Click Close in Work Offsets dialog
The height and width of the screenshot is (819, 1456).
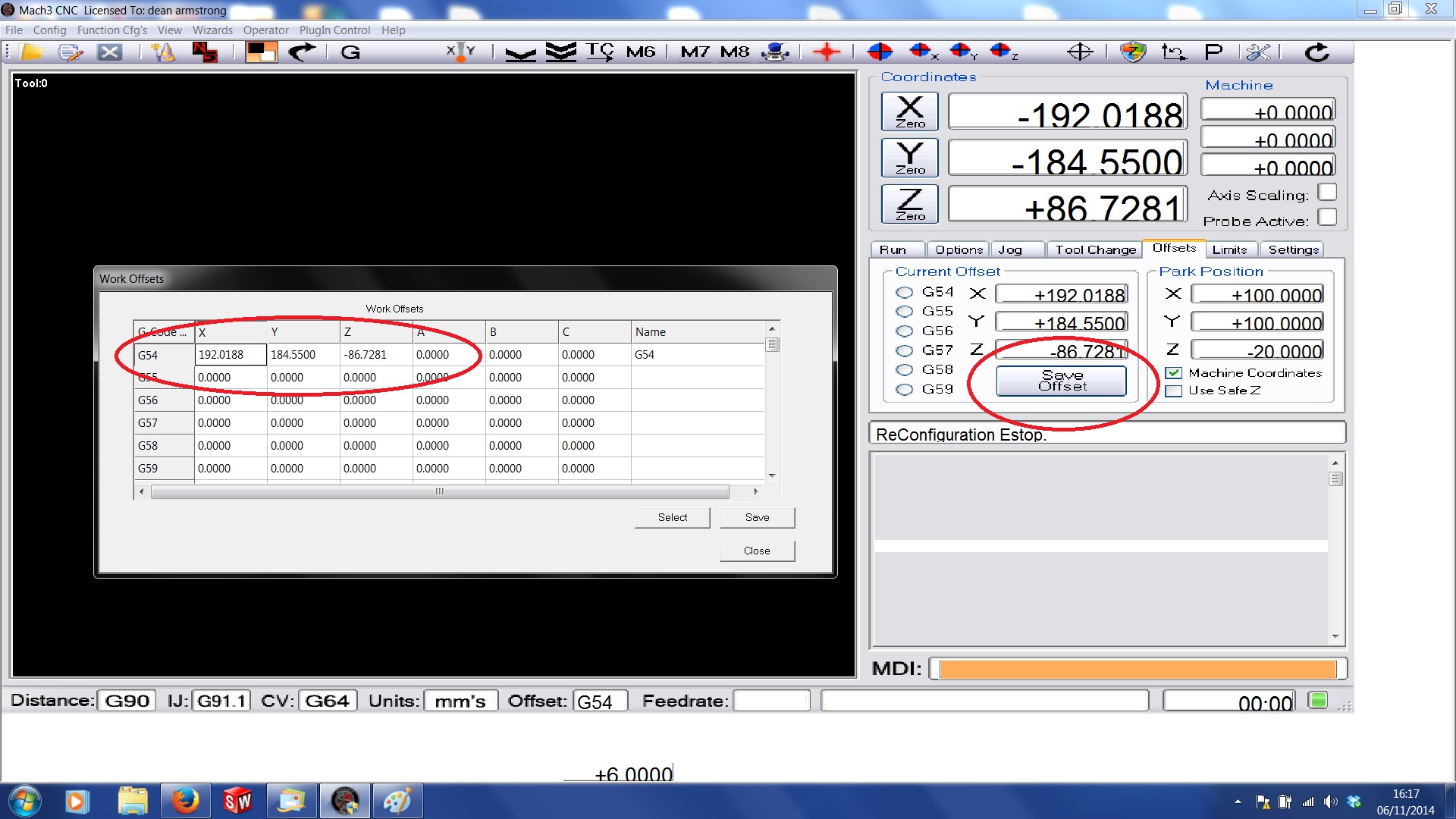click(x=756, y=551)
